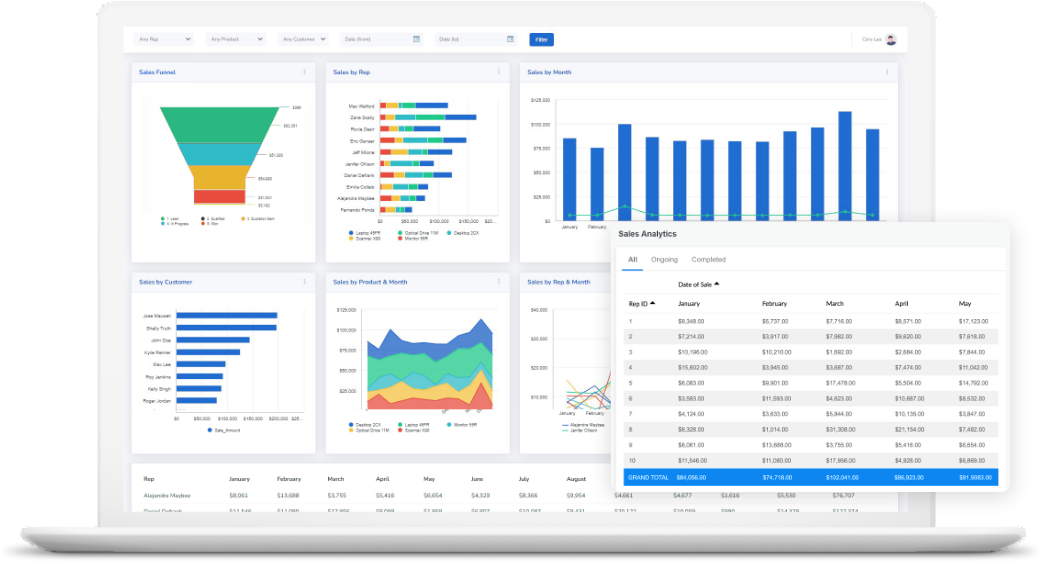Click the Sales by Rep & Month title

coord(558,282)
